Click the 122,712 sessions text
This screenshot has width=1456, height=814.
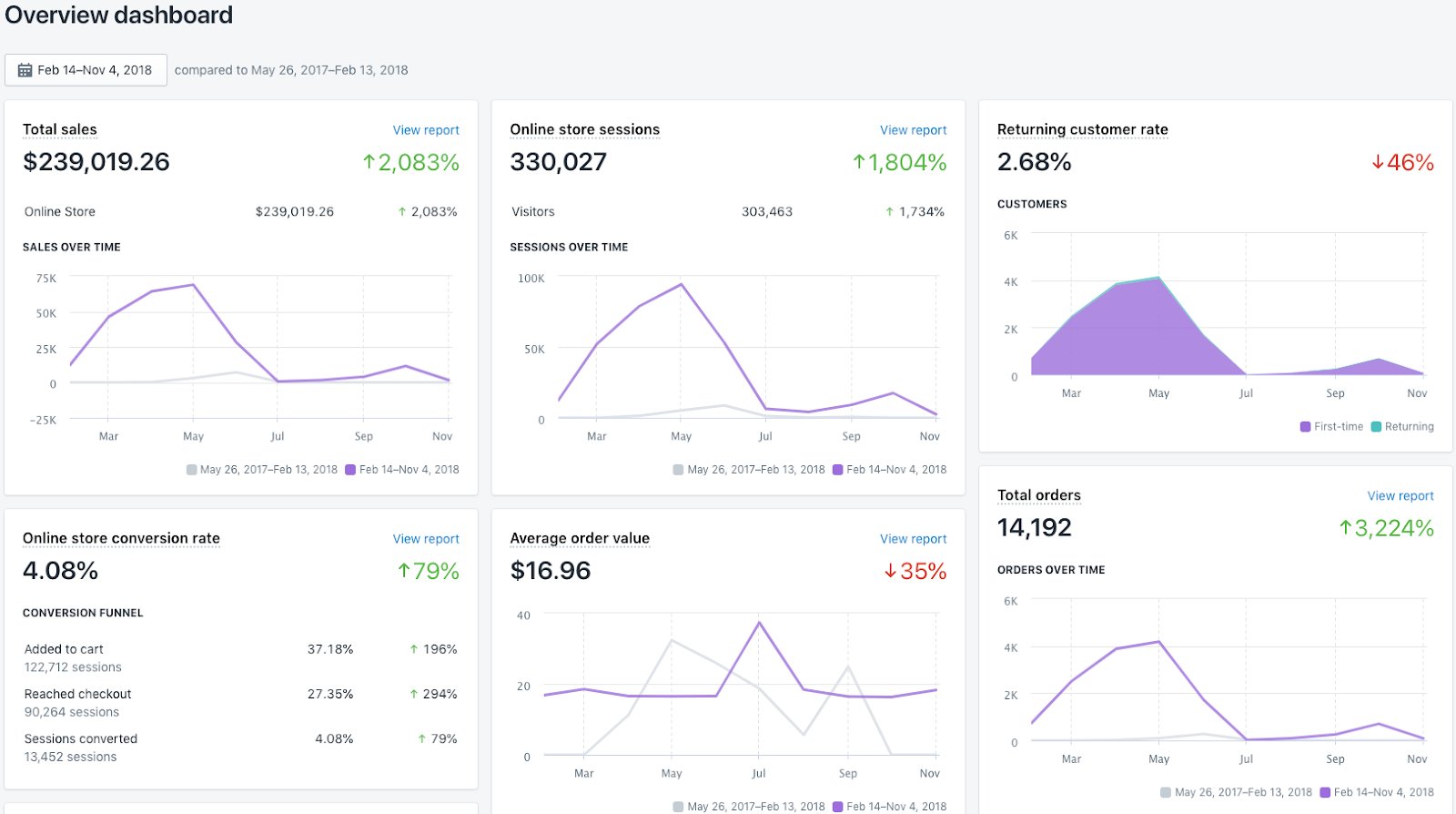[73, 667]
